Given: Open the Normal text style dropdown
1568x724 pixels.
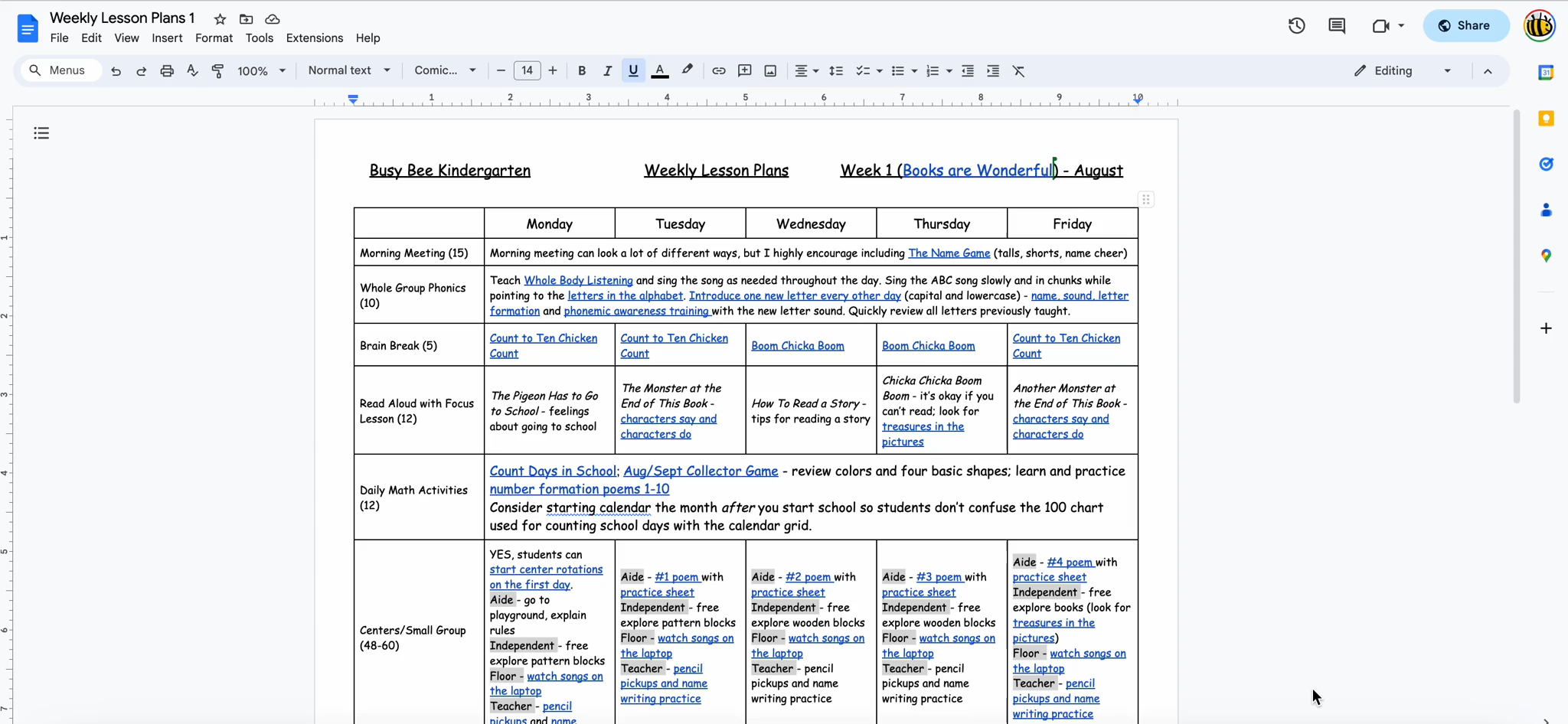Looking at the screenshot, I should [x=349, y=70].
